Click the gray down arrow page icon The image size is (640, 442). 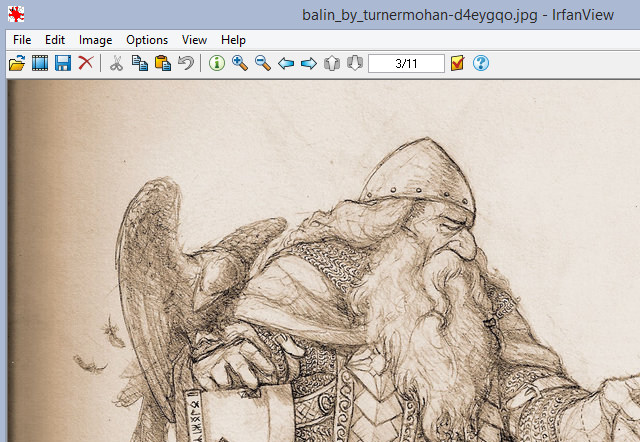click(x=355, y=63)
